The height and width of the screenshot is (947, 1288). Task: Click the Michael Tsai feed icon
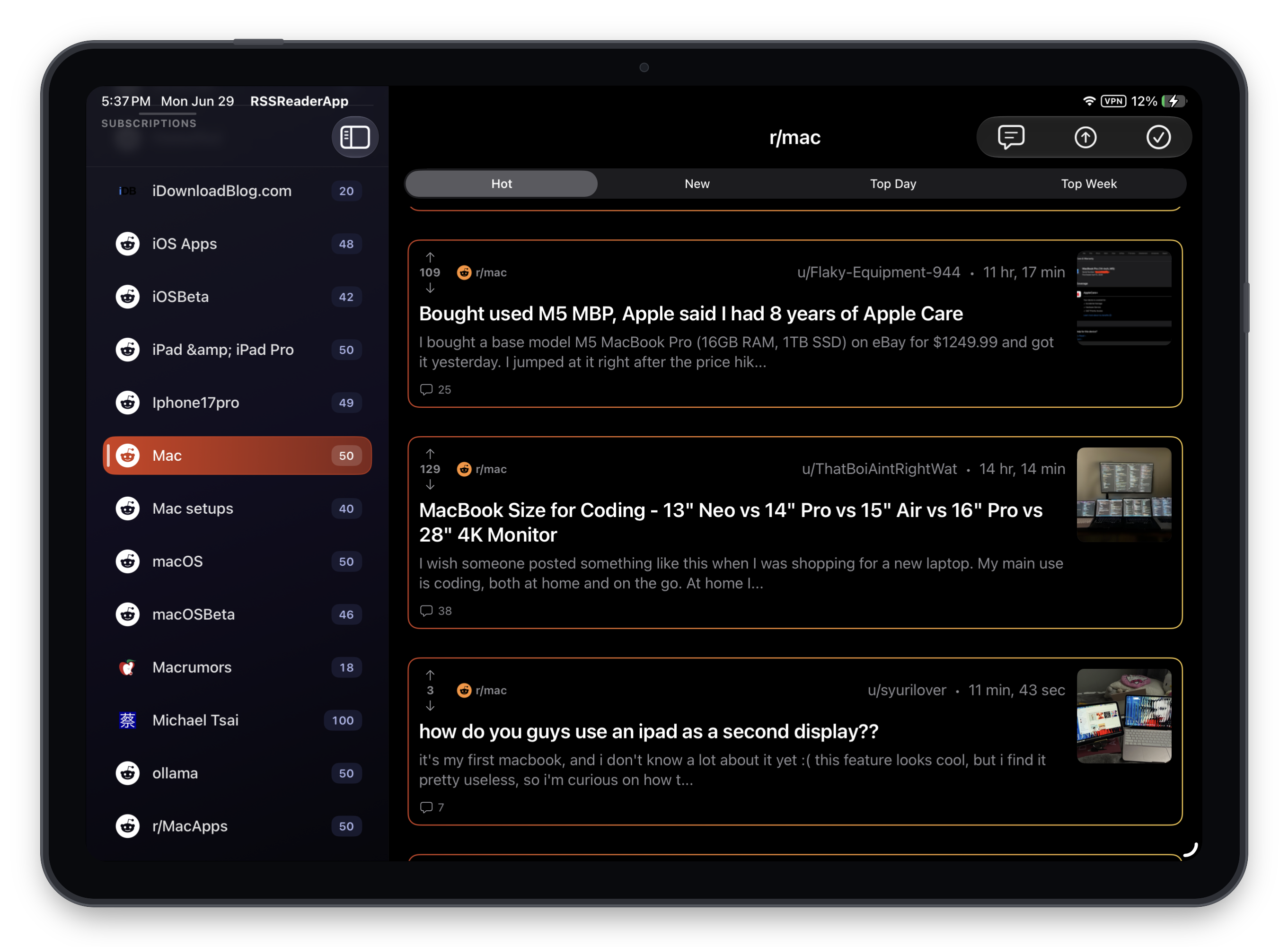(127, 720)
